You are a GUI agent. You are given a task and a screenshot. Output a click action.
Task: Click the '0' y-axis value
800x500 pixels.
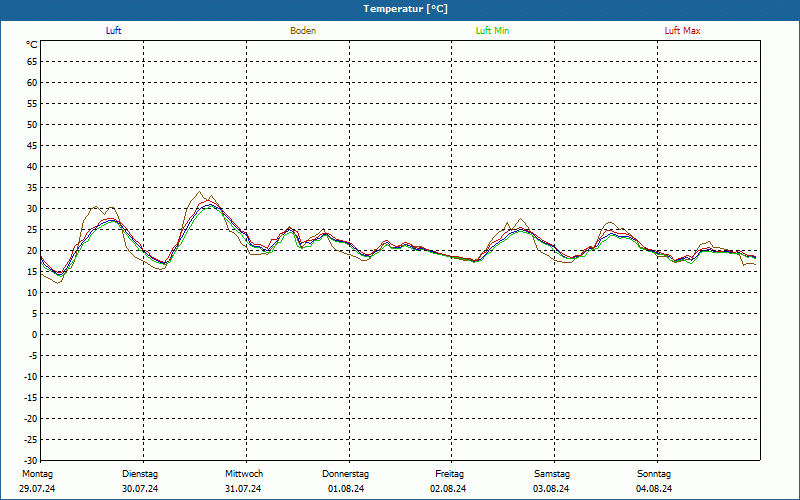[x=35, y=335]
